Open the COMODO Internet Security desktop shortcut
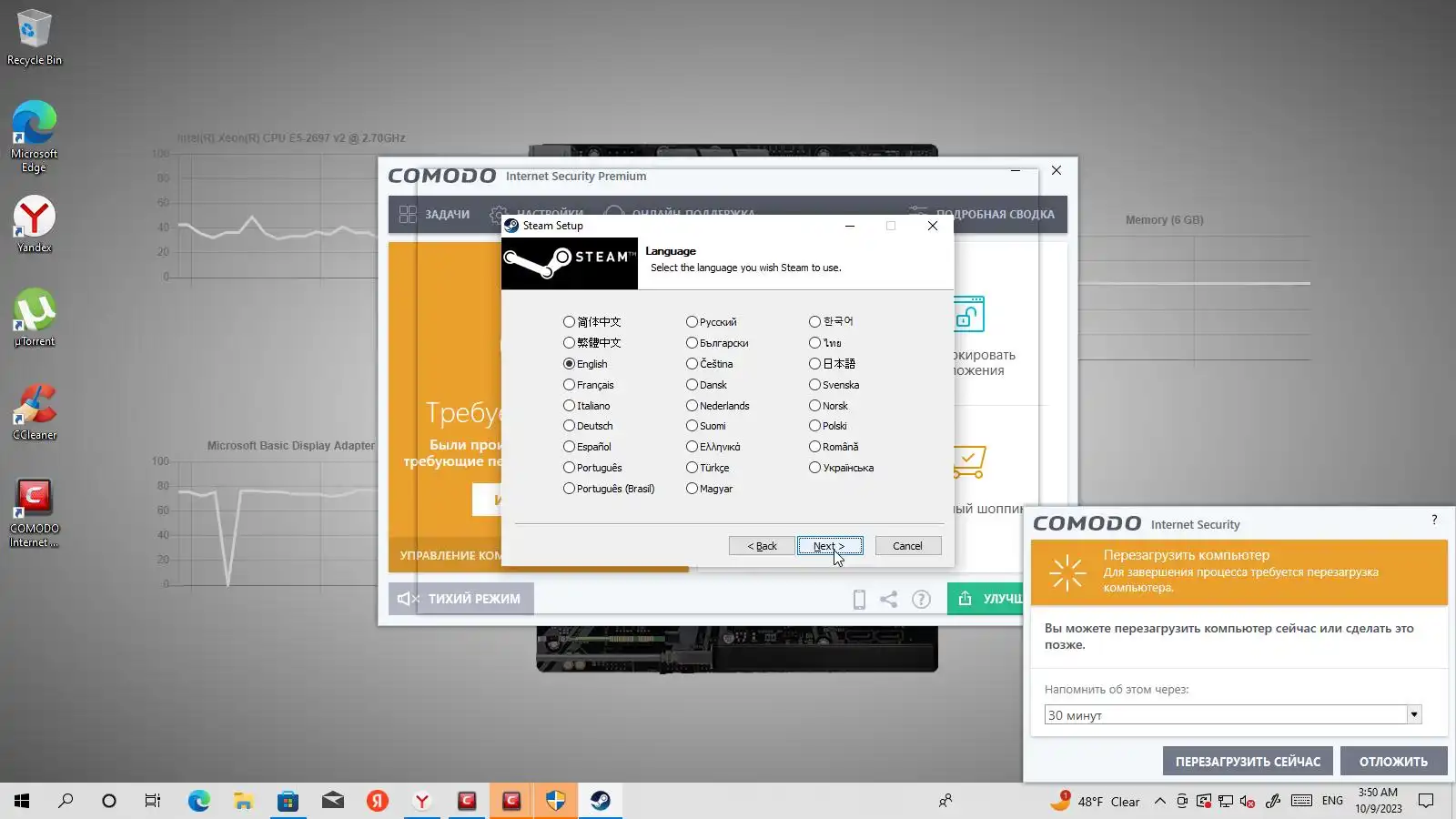 (x=35, y=513)
